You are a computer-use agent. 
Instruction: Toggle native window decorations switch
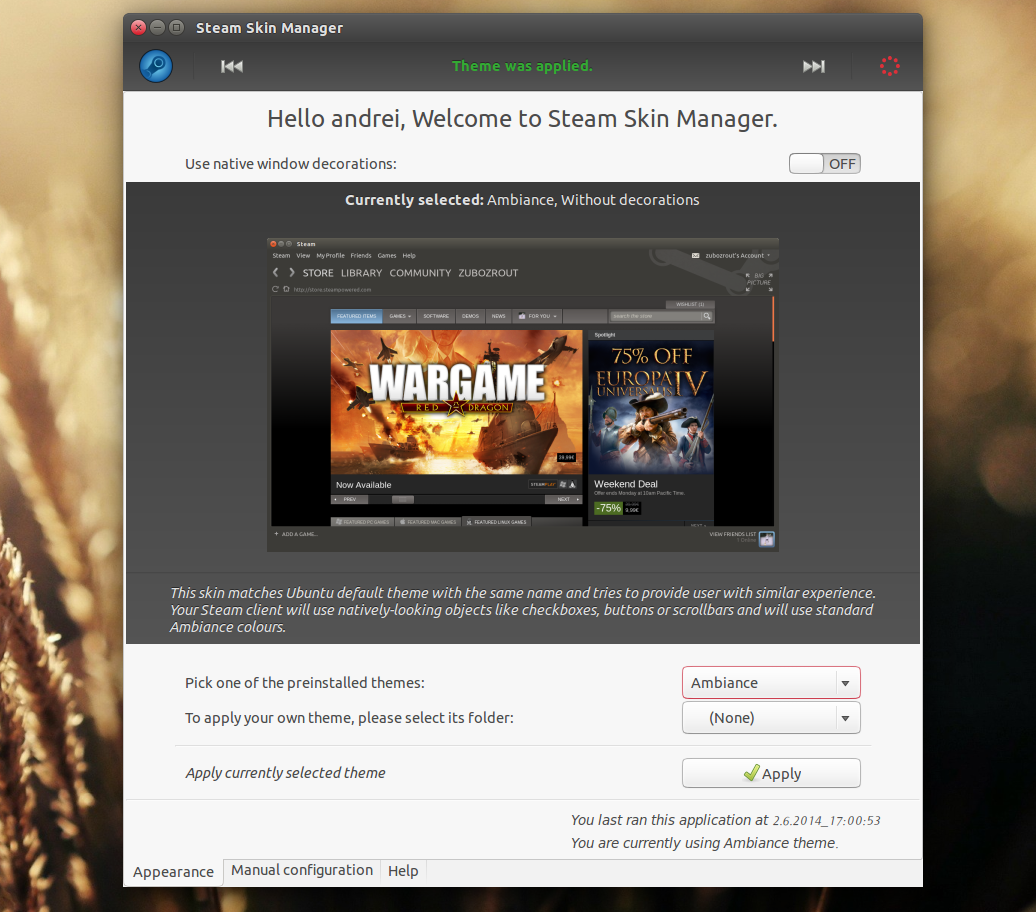[825, 164]
